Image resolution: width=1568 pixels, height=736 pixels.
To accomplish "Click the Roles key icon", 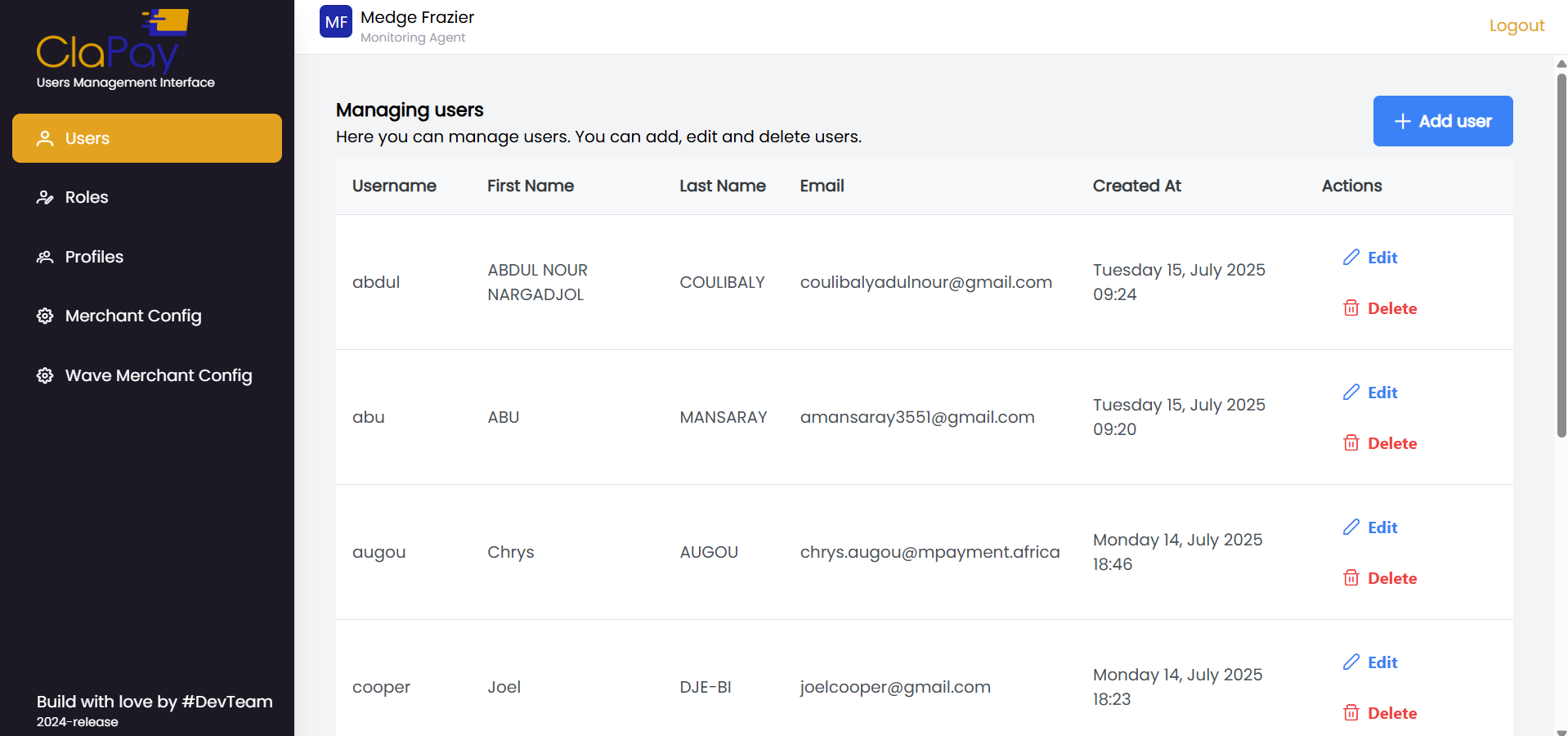I will 45,197.
